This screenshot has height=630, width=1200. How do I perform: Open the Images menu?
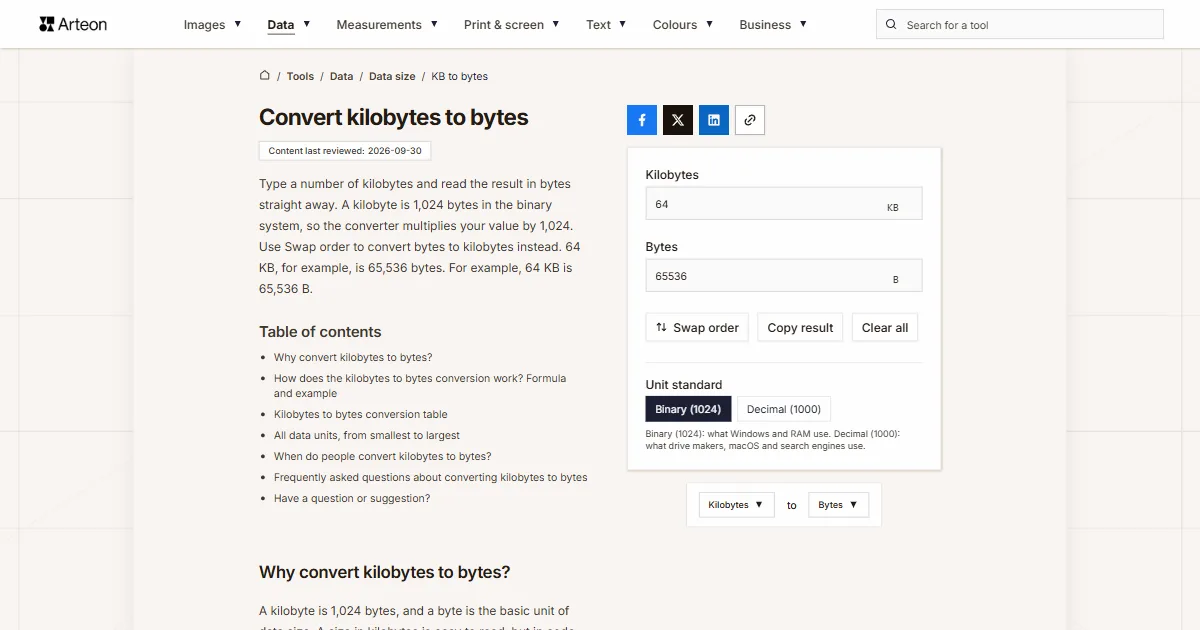[x=212, y=25]
